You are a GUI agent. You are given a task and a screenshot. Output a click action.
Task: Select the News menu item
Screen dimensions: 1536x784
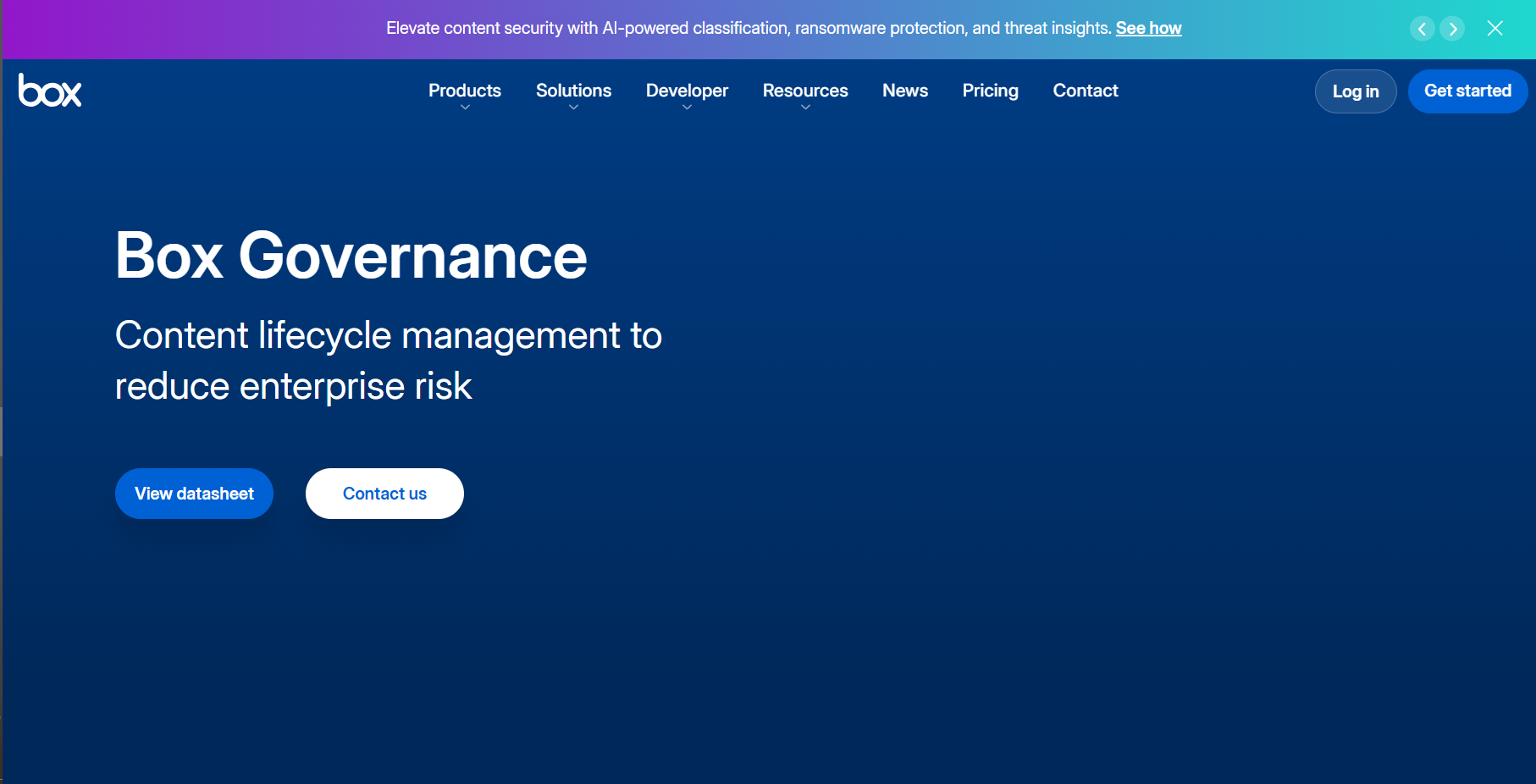click(x=904, y=91)
